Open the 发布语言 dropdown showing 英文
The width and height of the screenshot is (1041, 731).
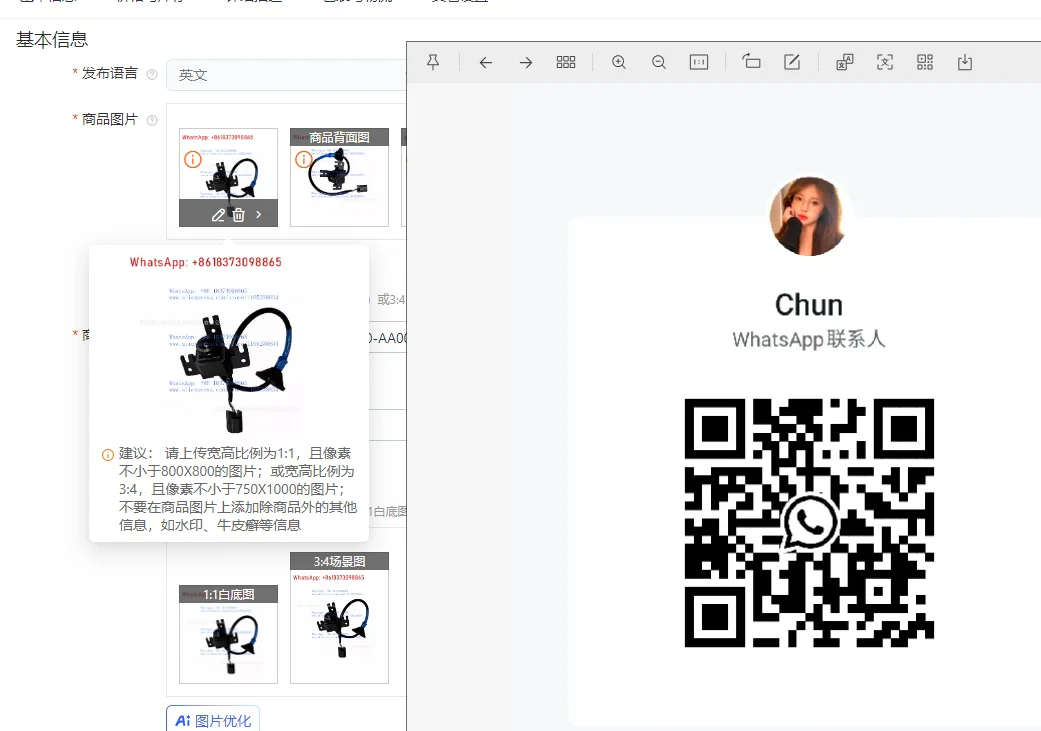(286, 75)
